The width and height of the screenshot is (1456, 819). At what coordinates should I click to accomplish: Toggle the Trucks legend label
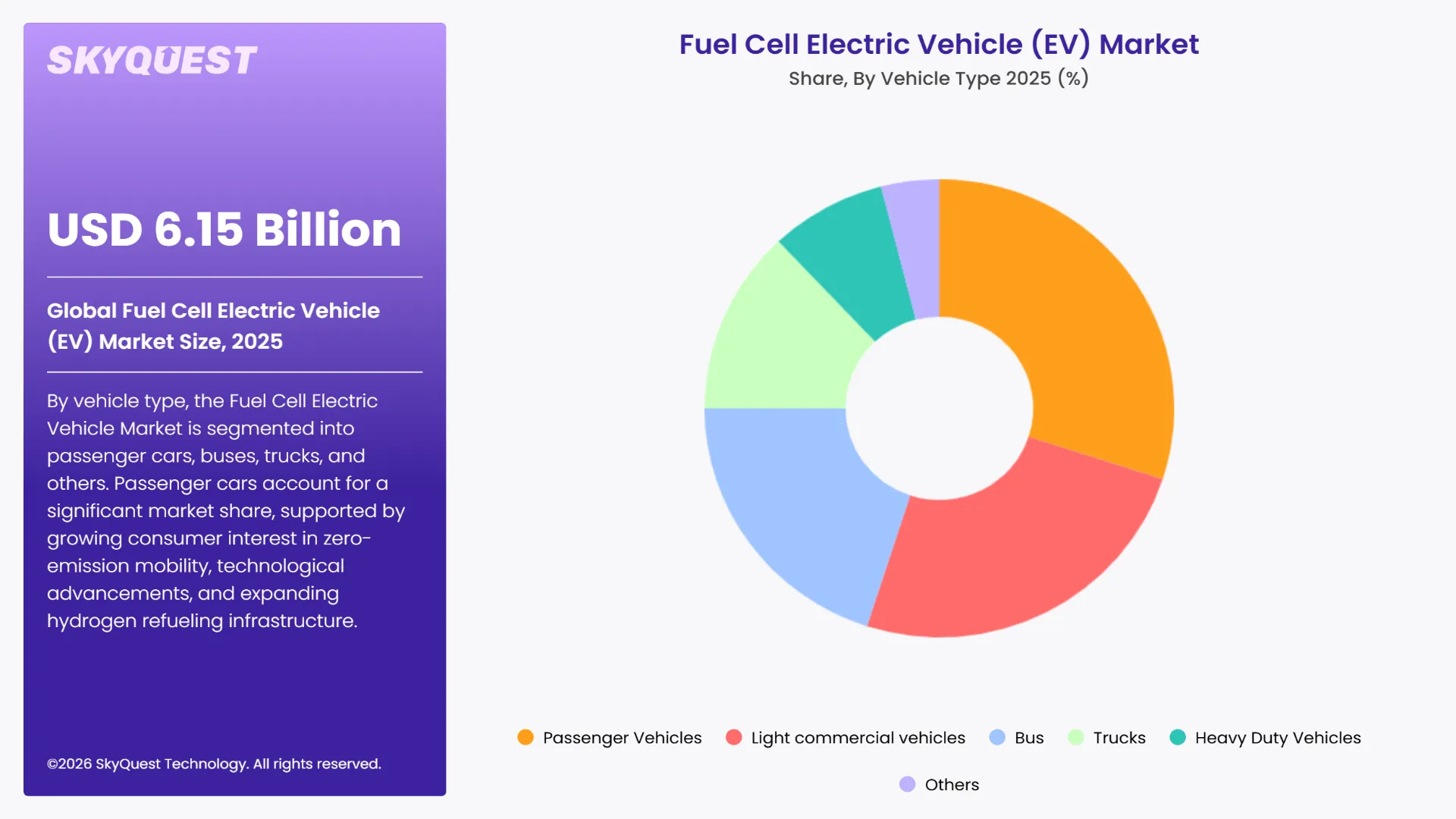[1119, 738]
